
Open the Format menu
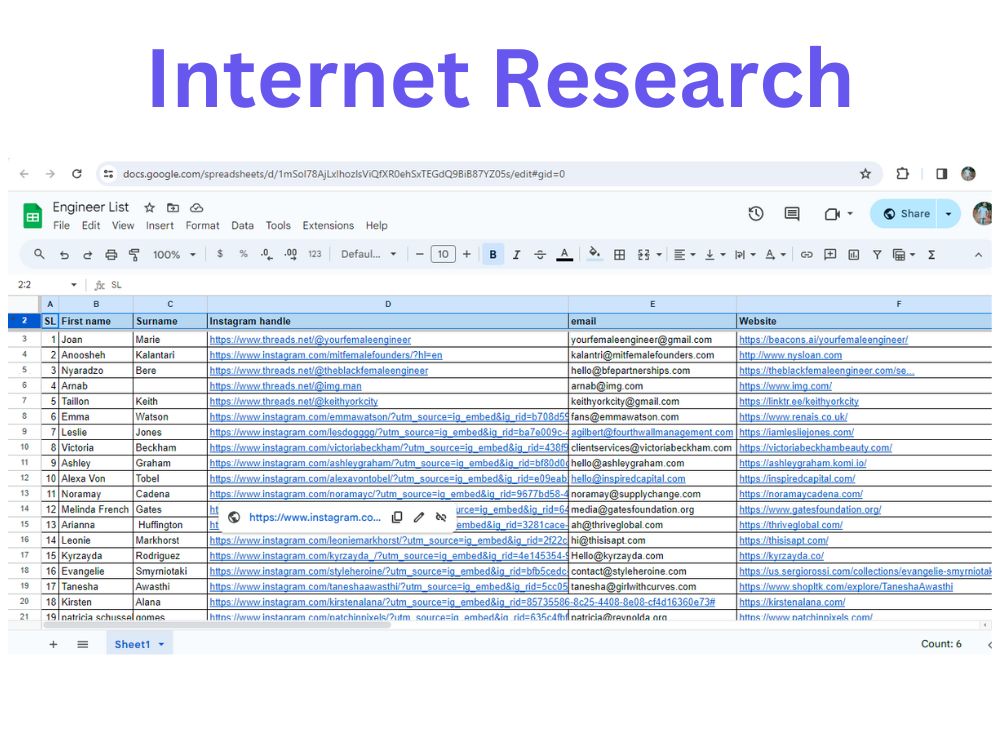pos(202,225)
